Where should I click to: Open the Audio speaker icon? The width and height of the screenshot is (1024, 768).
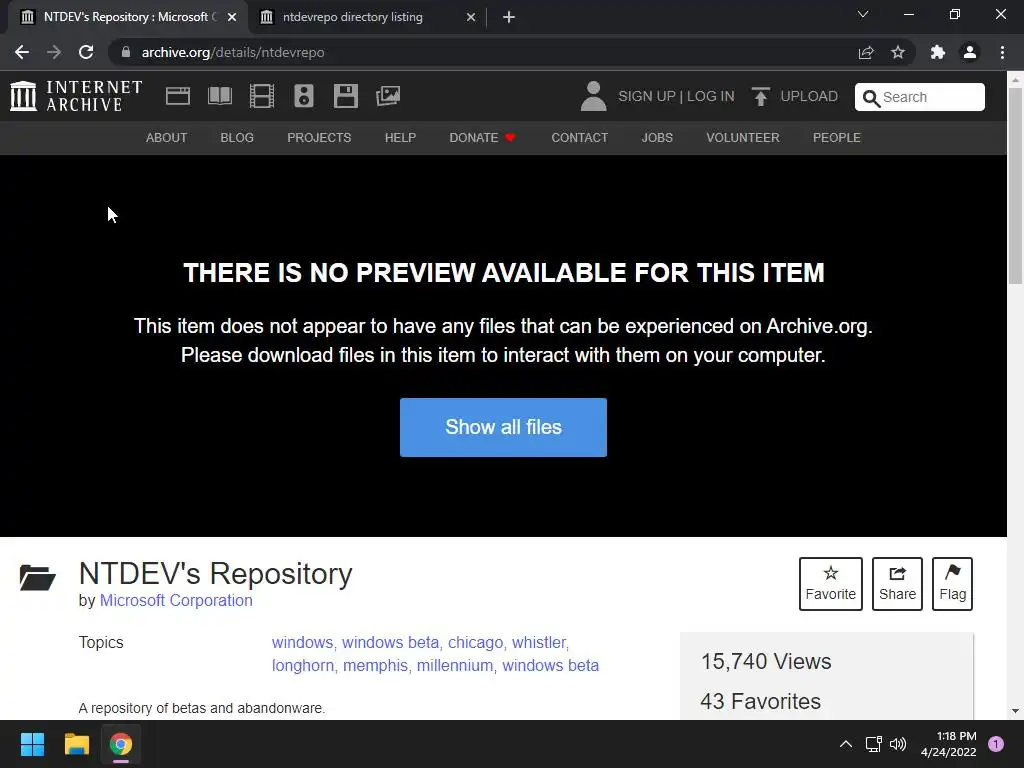click(x=304, y=96)
